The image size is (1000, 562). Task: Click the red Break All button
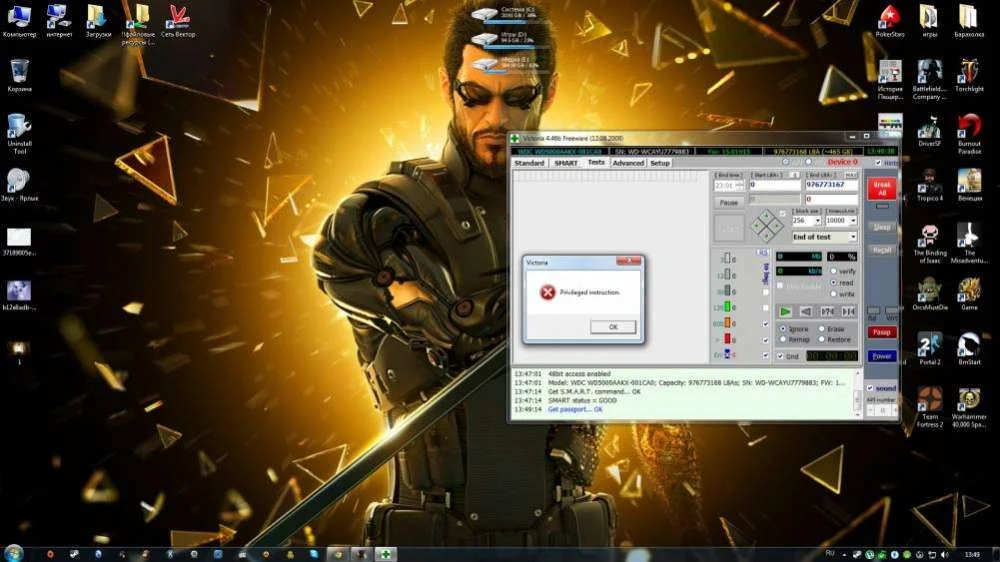[x=882, y=188]
